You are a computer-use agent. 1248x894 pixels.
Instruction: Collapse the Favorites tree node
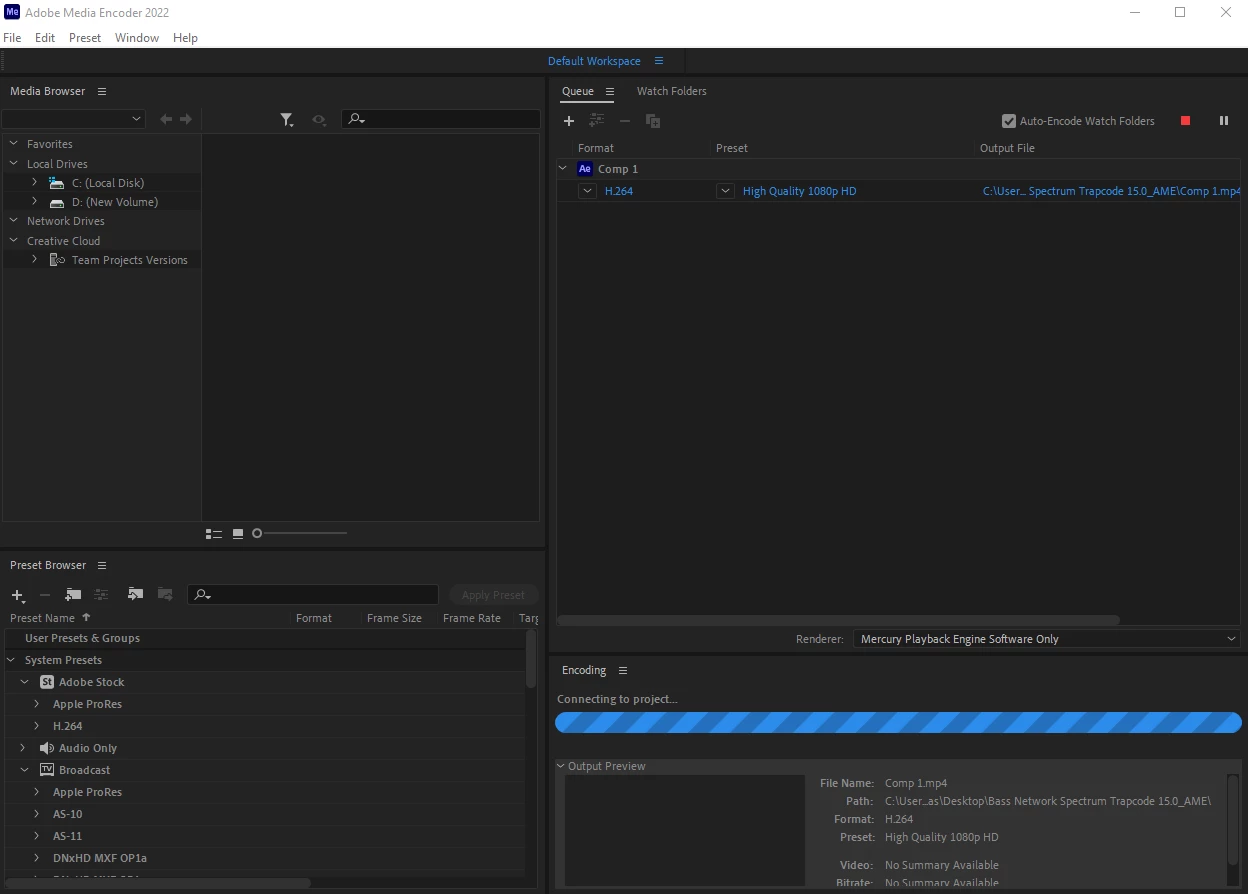[14, 144]
